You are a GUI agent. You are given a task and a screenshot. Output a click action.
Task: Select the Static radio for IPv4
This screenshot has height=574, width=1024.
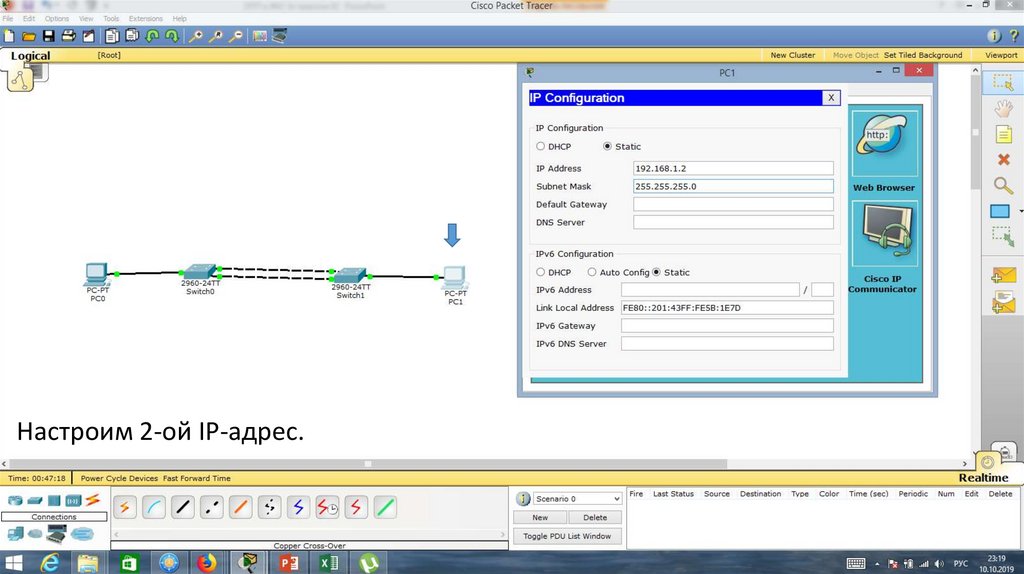607,146
